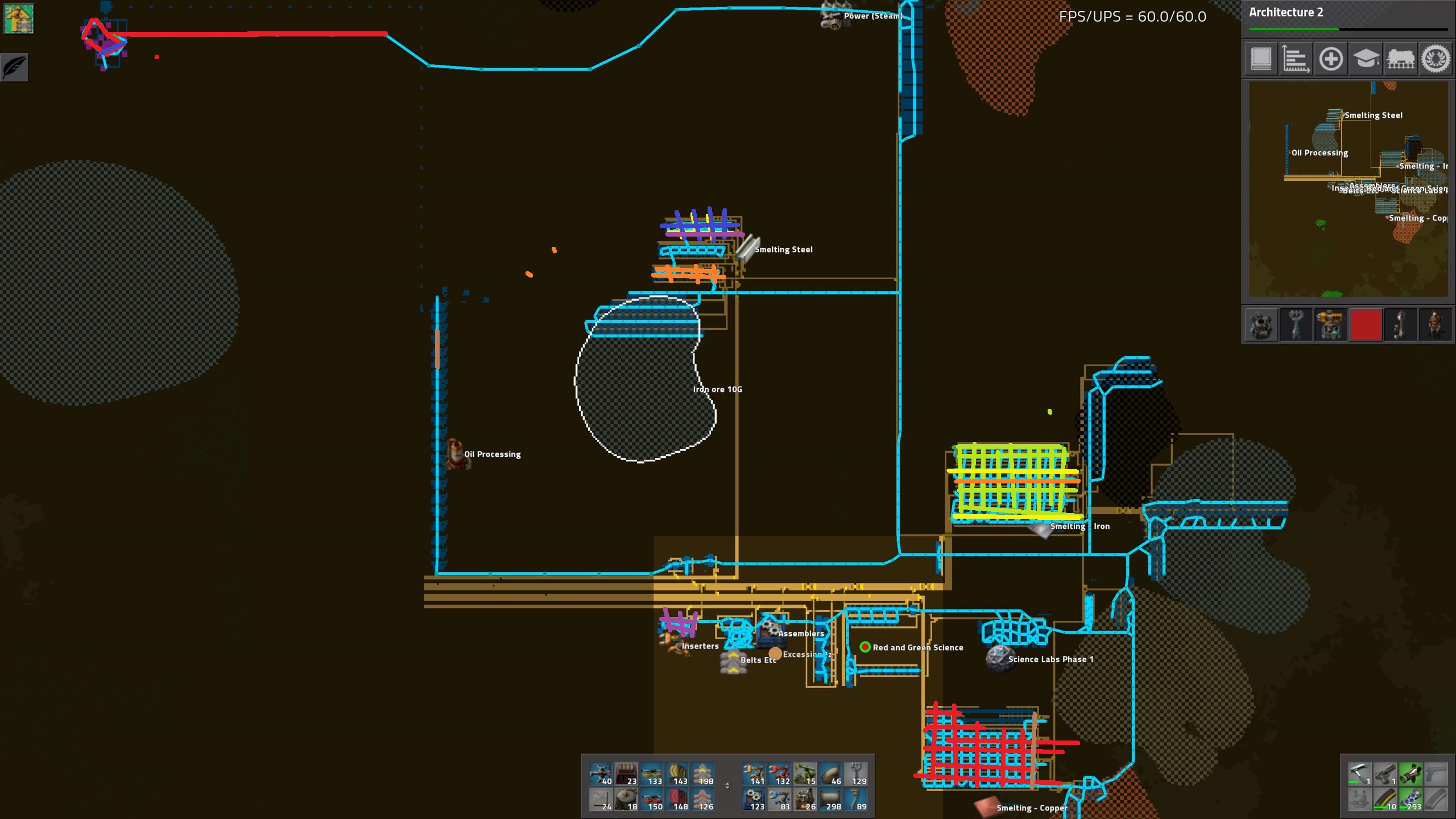Viewport: 1456px width, 819px height.
Task: Select shotgun shells ammo slot showing 293
Action: [1410, 799]
